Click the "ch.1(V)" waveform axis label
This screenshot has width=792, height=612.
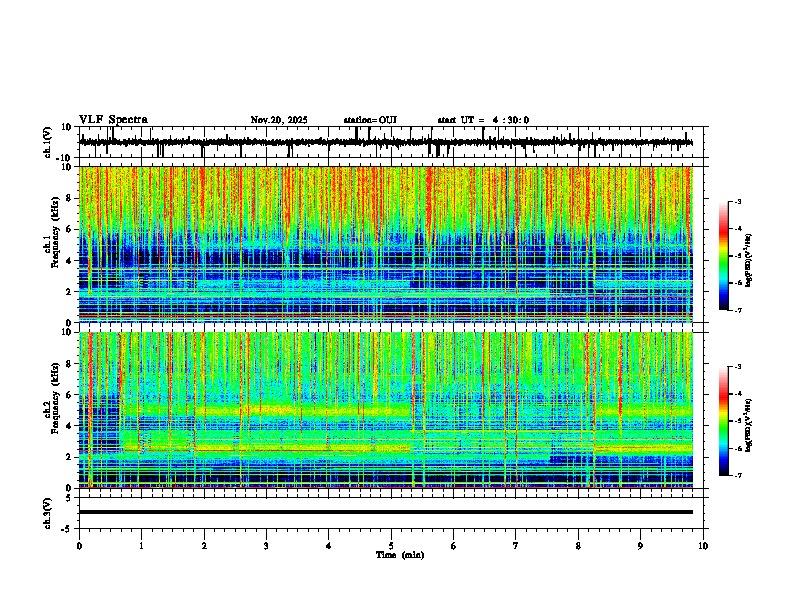click(x=48, y=142)
